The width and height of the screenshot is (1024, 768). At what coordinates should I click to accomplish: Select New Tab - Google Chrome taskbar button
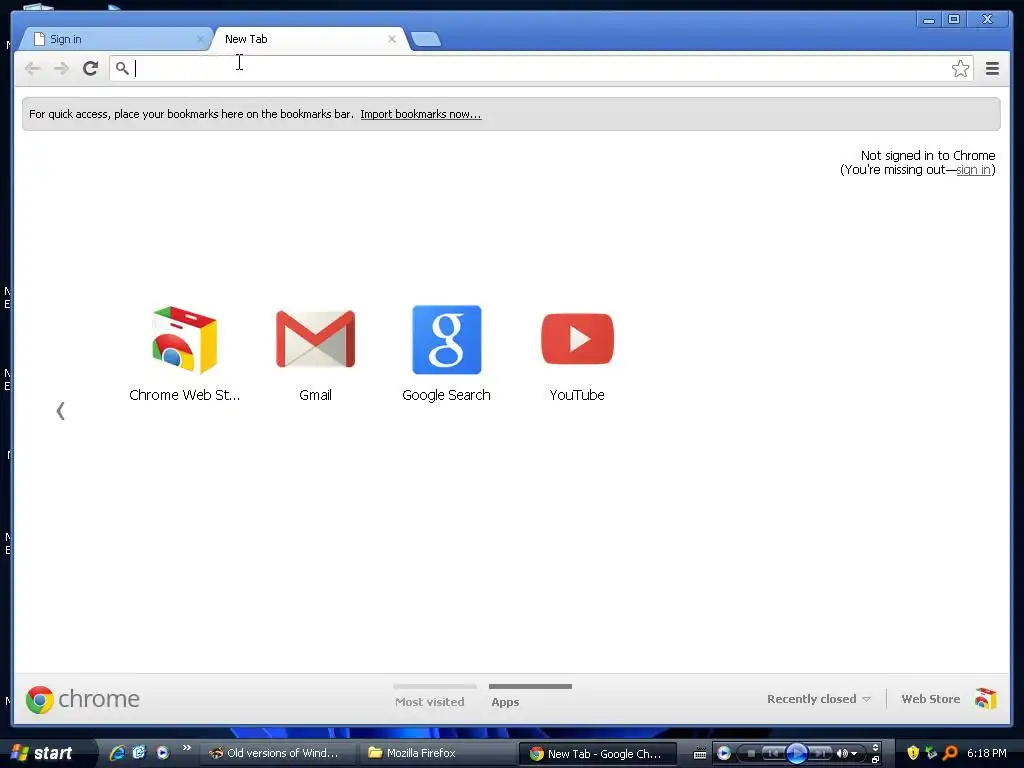(598, 753)
